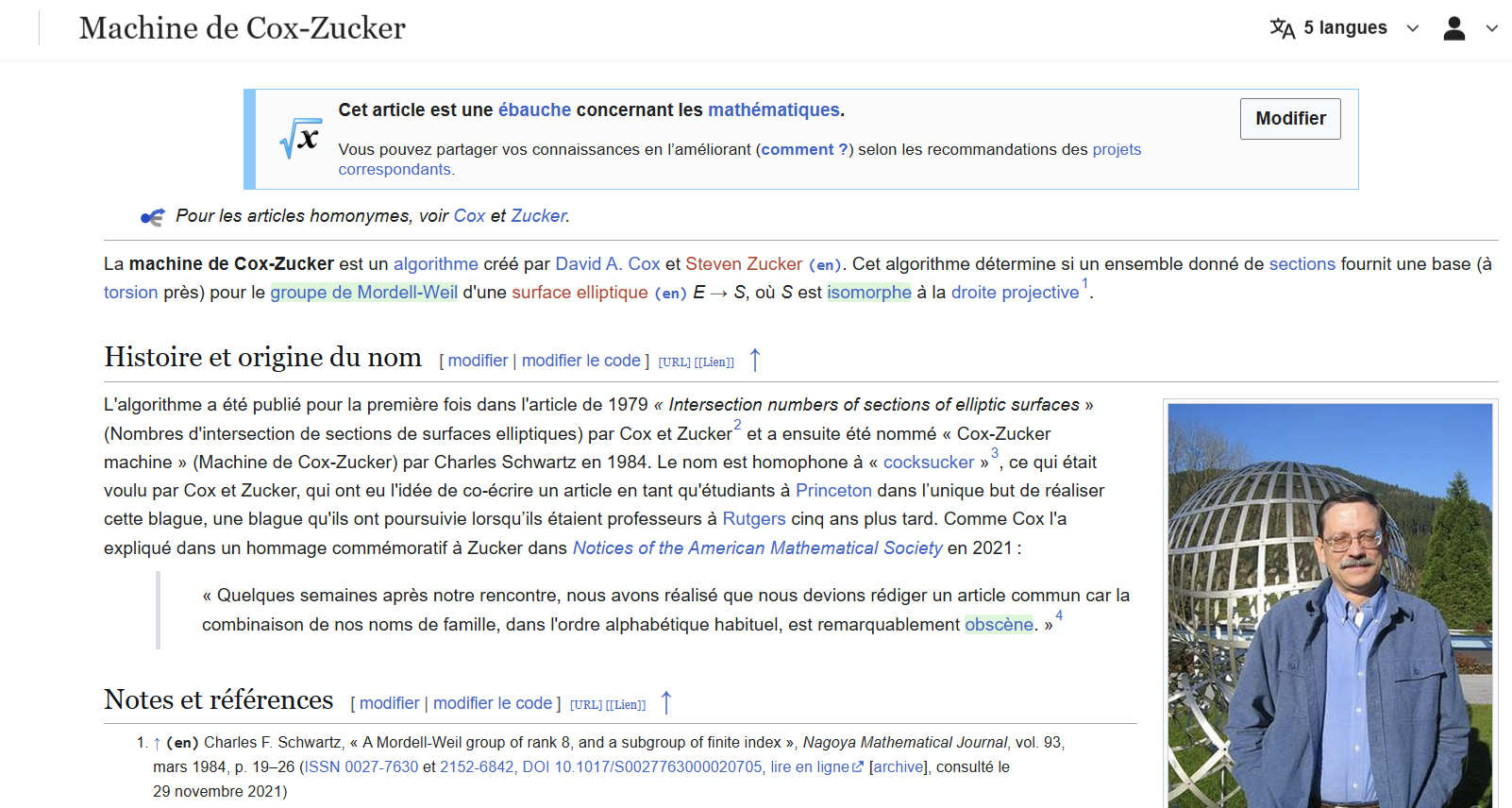Click the up arrow beside Notes et références
This screenshot has height=808, width=1512.
coord(665,703)
